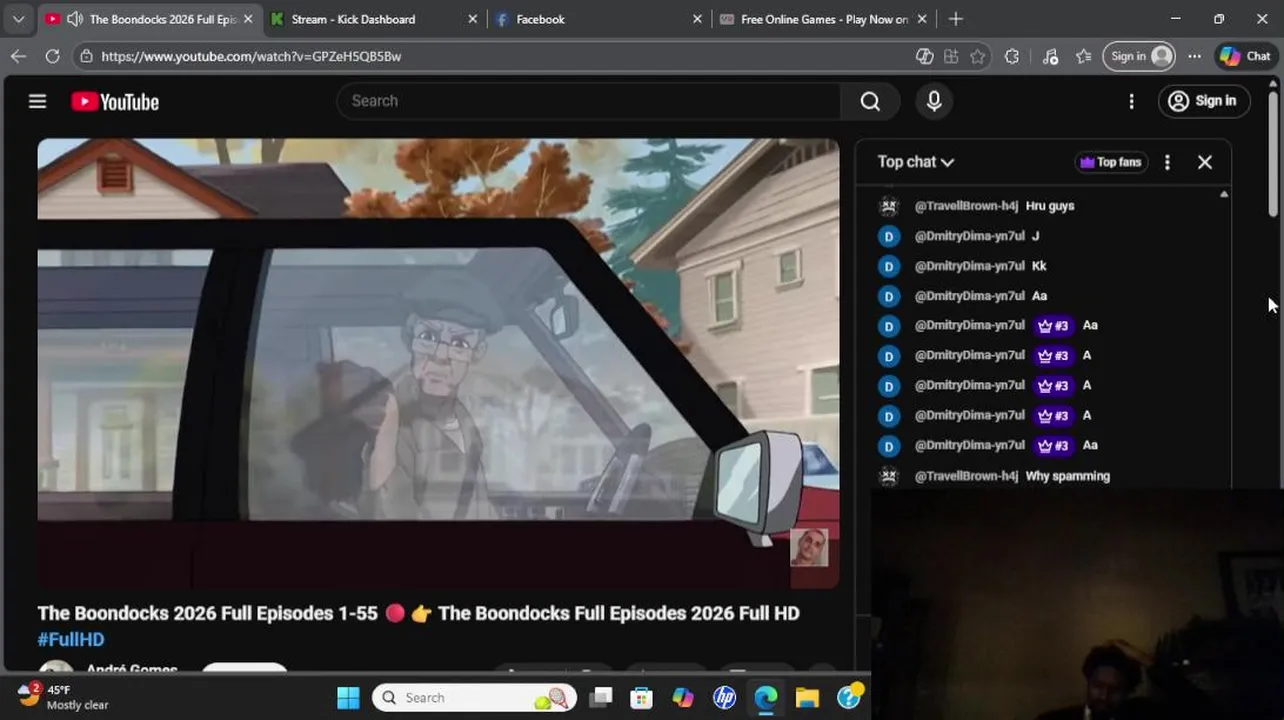
Task: Go to the YouTube home logo
Action: 115,101
